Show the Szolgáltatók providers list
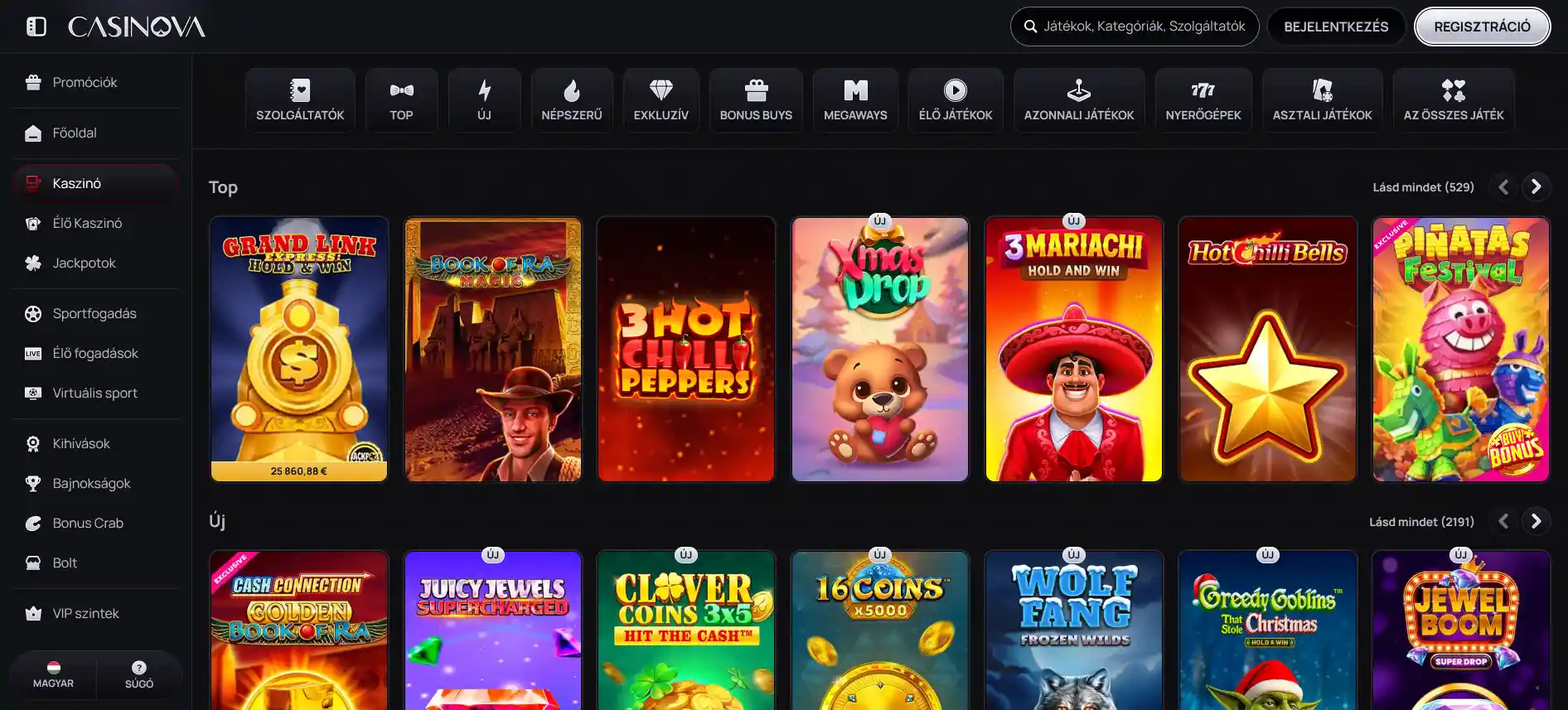Screen dimensions: 1568x710 300,100
